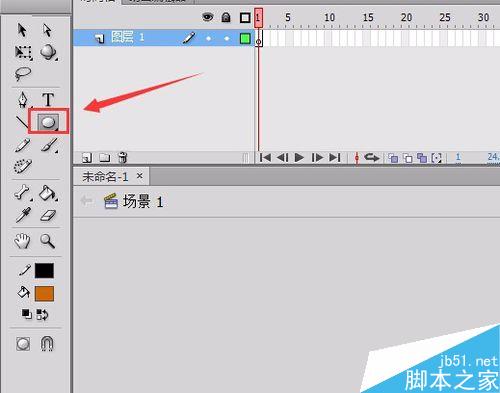
Task: Go to first frame
Action: (265, 157)
